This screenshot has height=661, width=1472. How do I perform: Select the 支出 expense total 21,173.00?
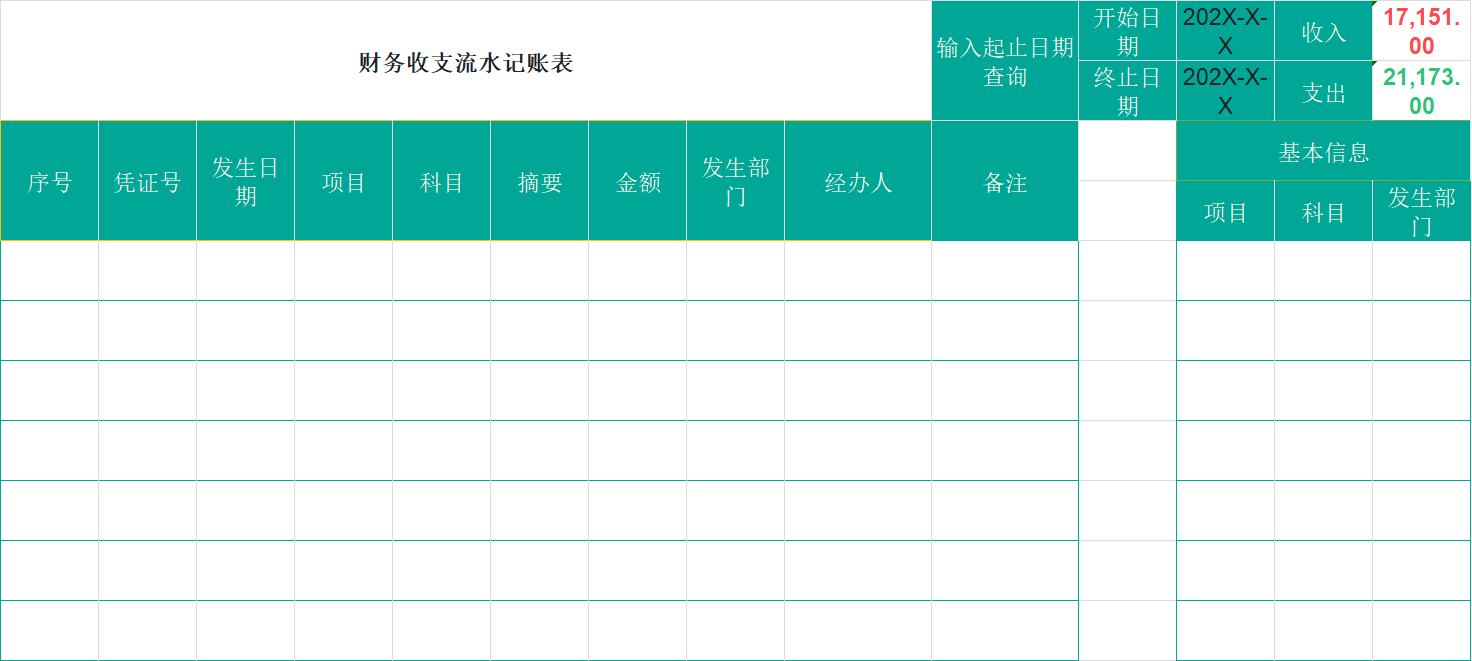[x=1420, y=91]
